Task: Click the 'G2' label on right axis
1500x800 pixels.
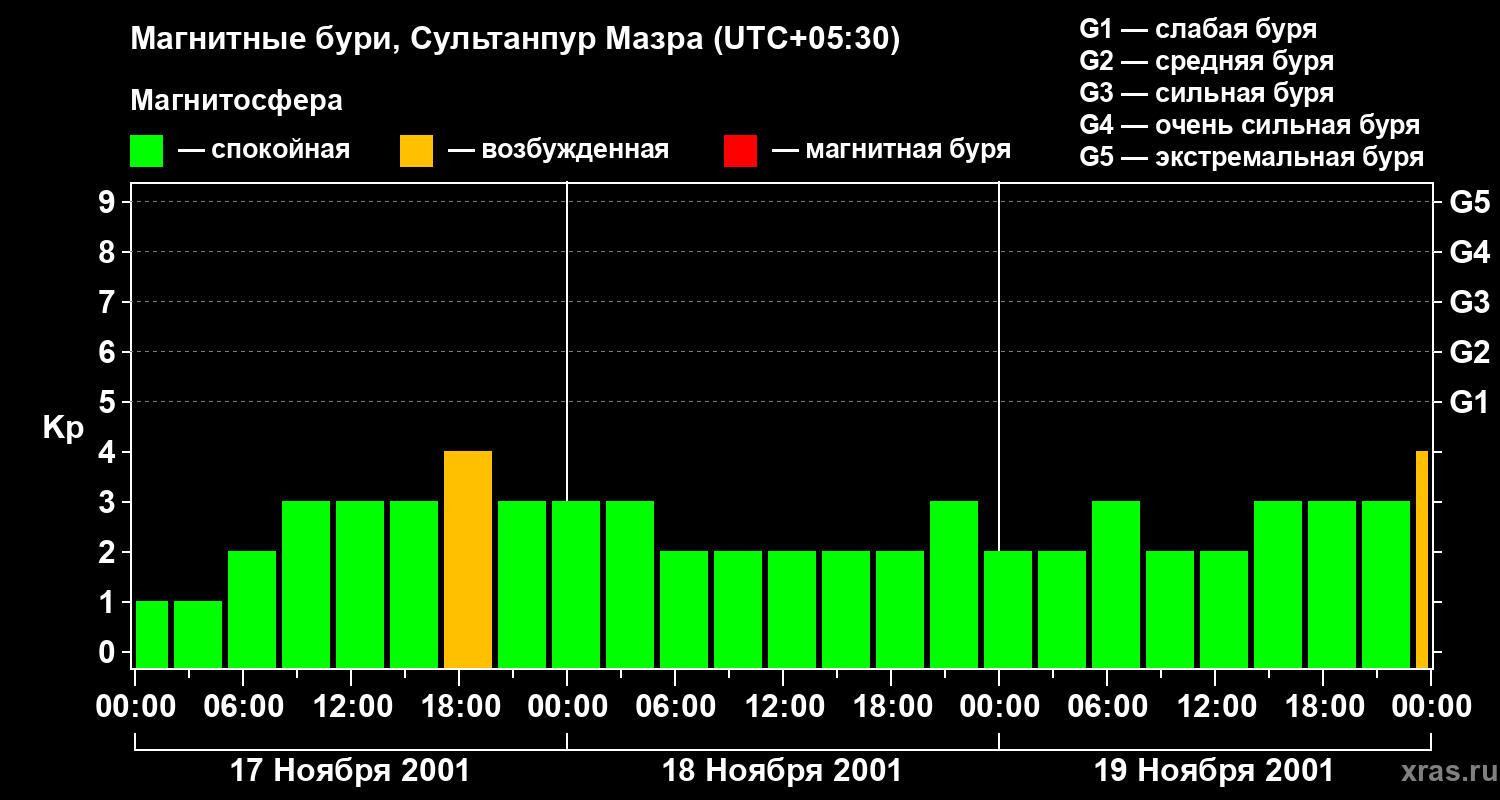Action: pyautogui.click(x=1470, y=353)
